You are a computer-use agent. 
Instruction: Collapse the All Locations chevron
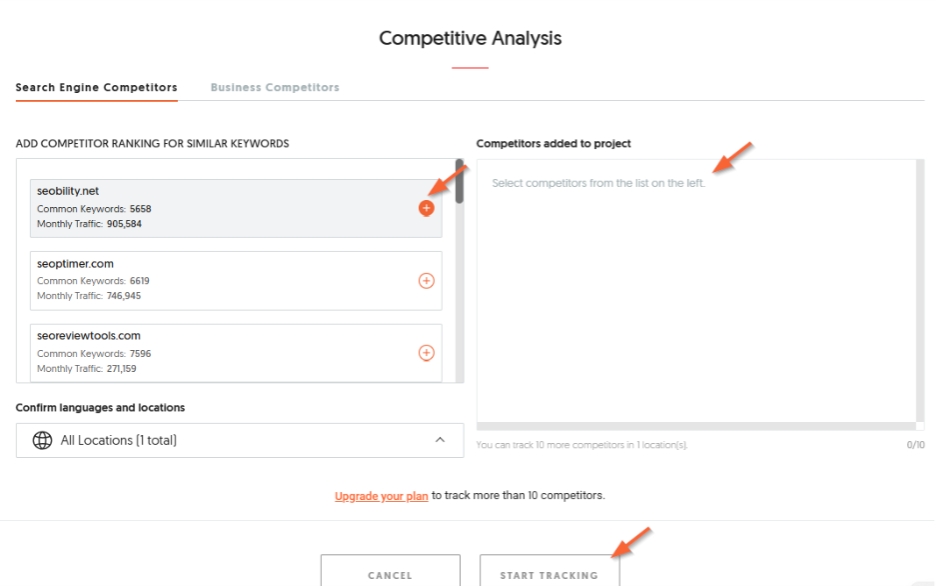tap(440, 440)
